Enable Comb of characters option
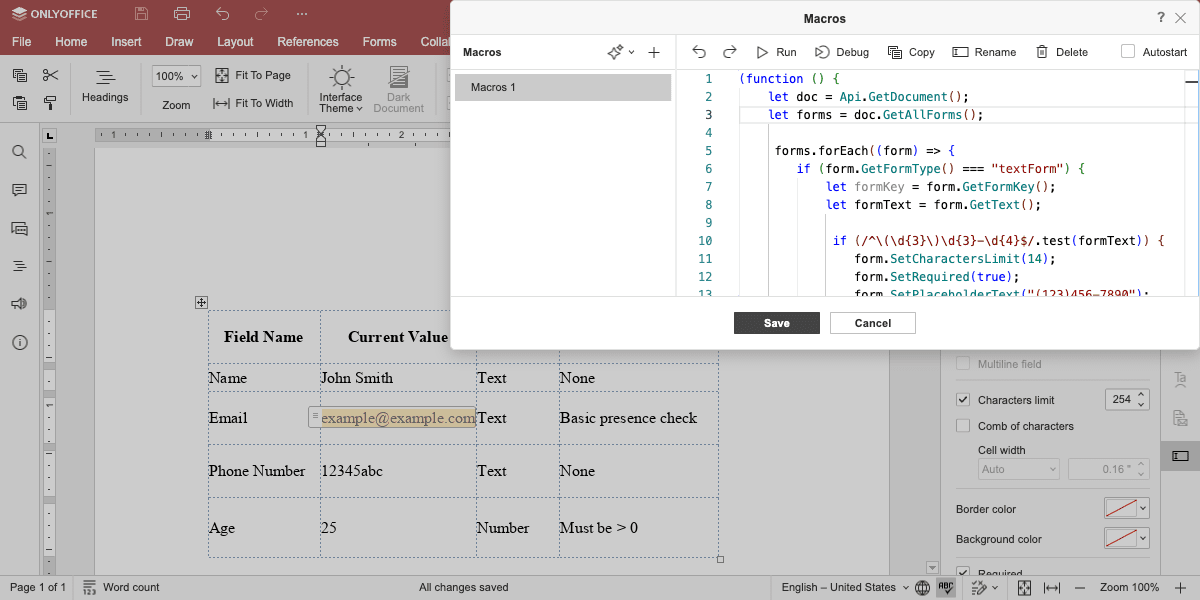The width and height of the screenshot is (1200, 600). click(963, 426)
